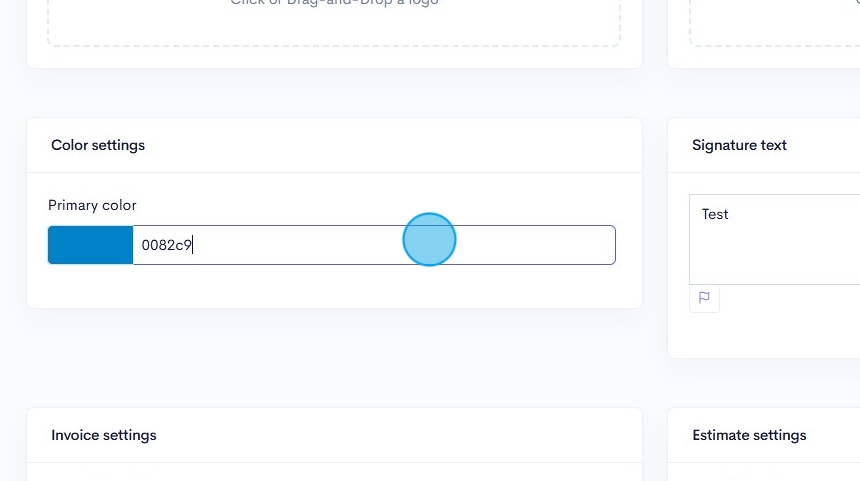The image size is (860, 481).
Task: Open the blue Primary color swatch
Action: pos(90,245)
